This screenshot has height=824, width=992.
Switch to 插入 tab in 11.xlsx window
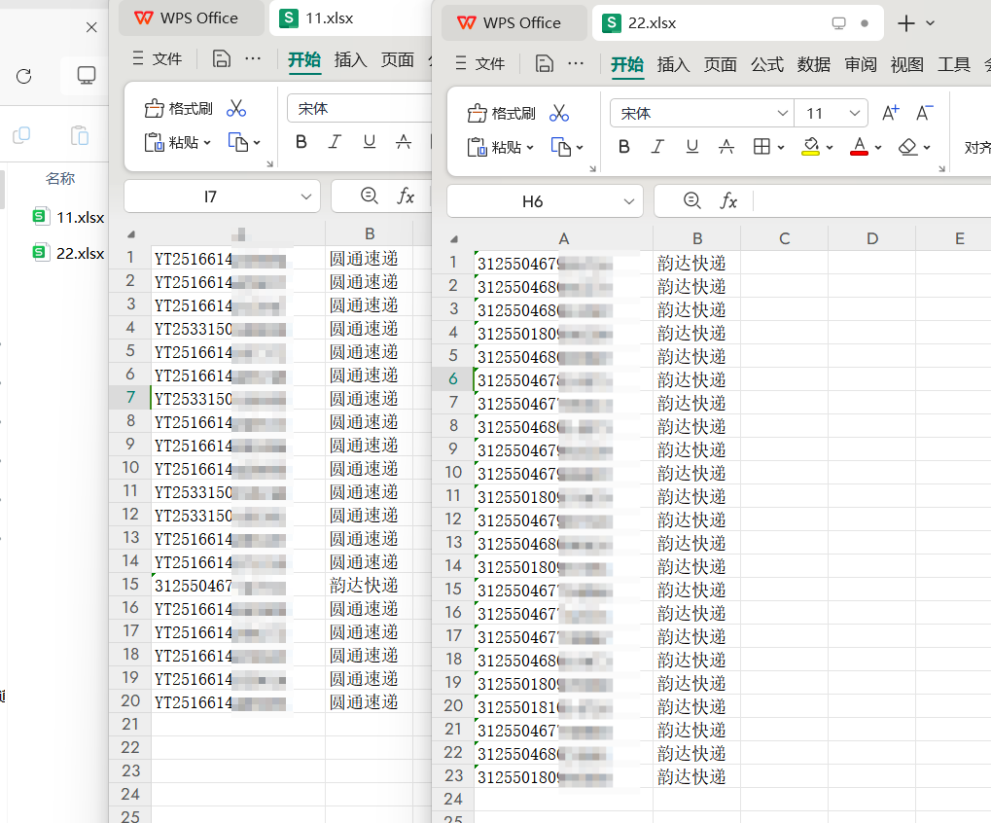tap(350, 59)
